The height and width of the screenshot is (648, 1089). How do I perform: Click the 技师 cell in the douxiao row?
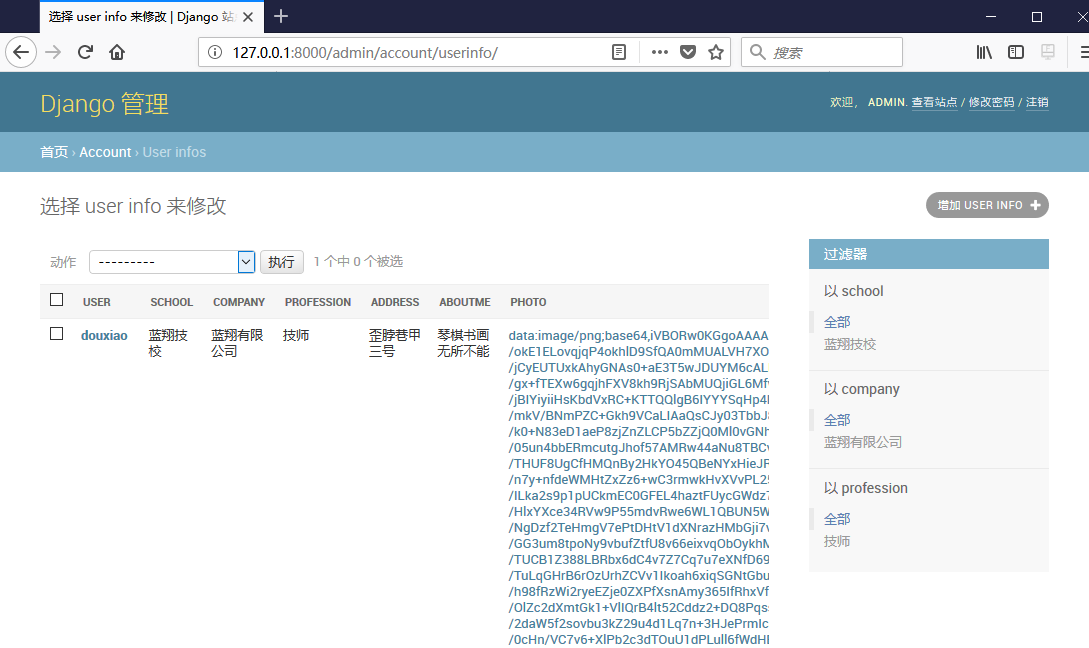pyautogui.click(x=296, y=335)
